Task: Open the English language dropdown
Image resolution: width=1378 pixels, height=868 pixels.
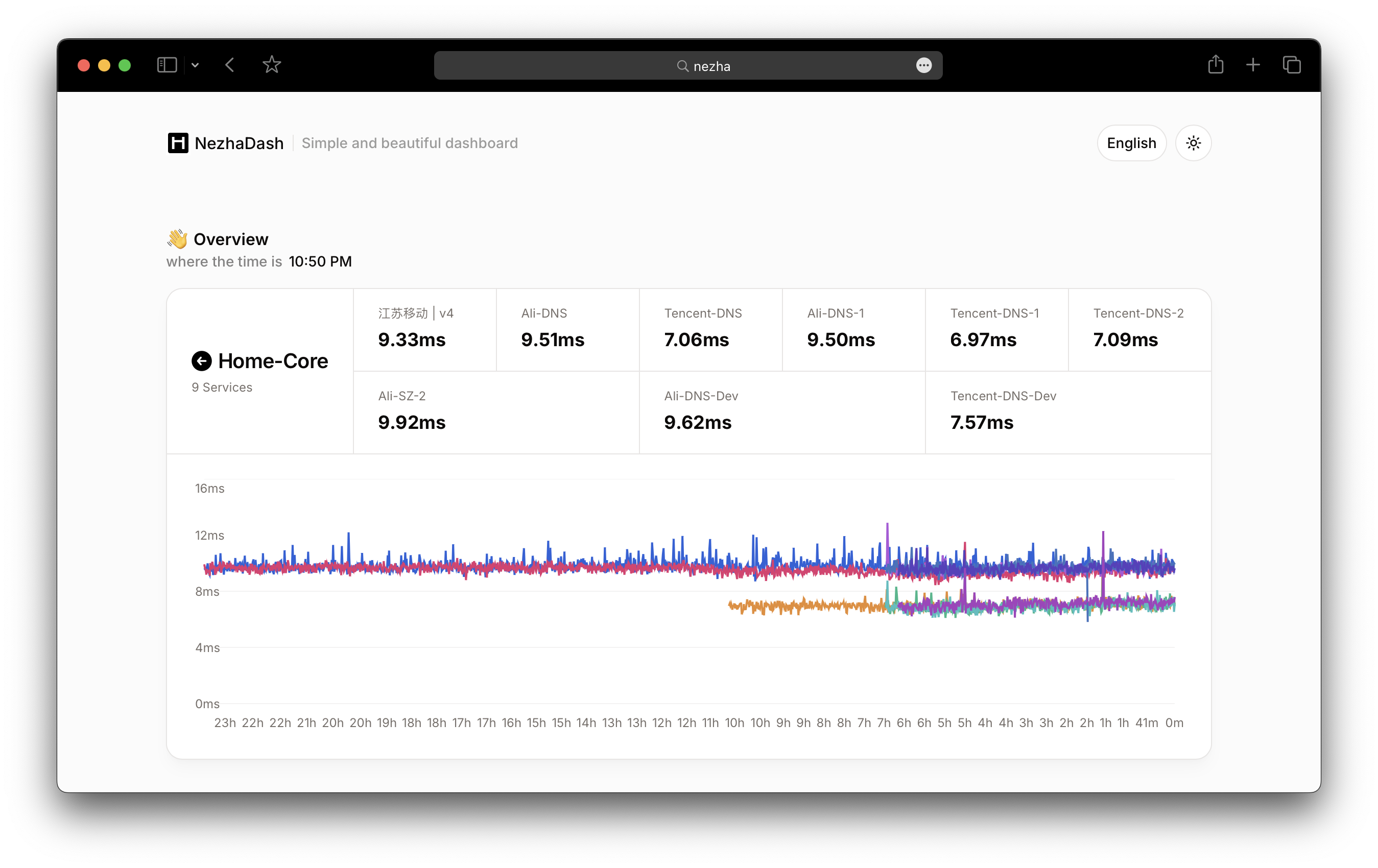Action: click(x=1131, y=143)
